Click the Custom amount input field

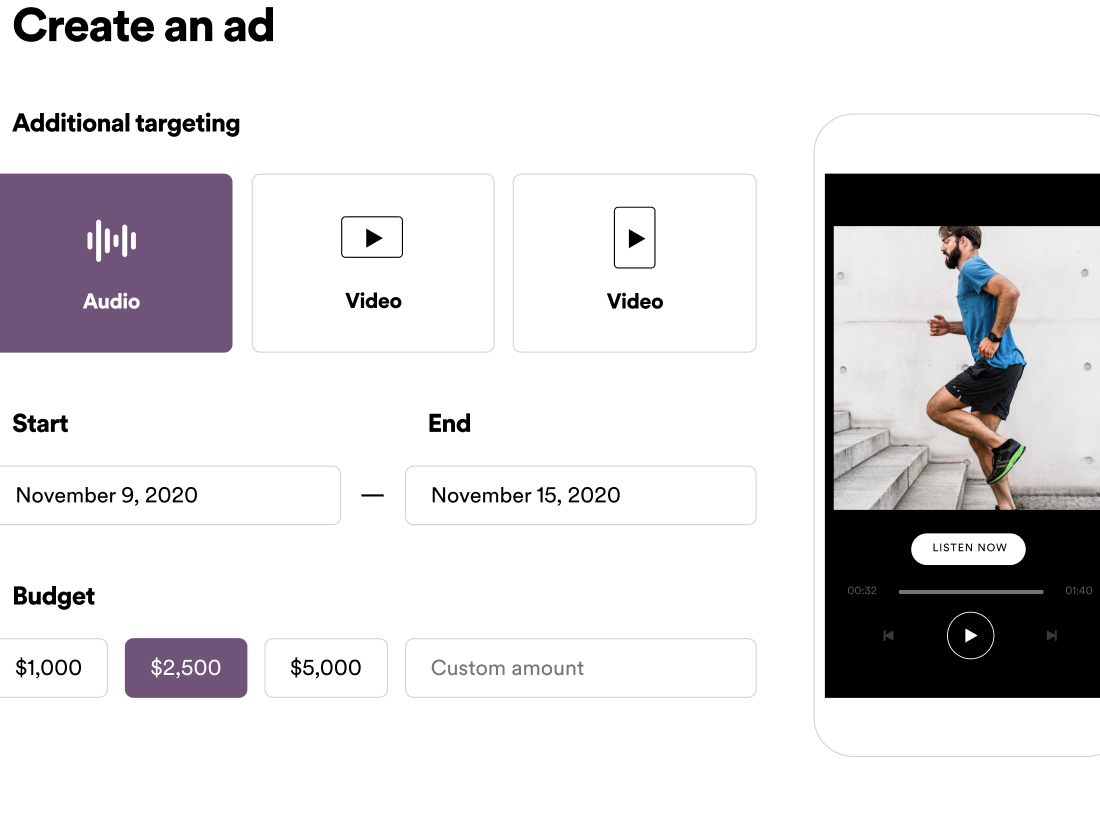coord(580,668)
